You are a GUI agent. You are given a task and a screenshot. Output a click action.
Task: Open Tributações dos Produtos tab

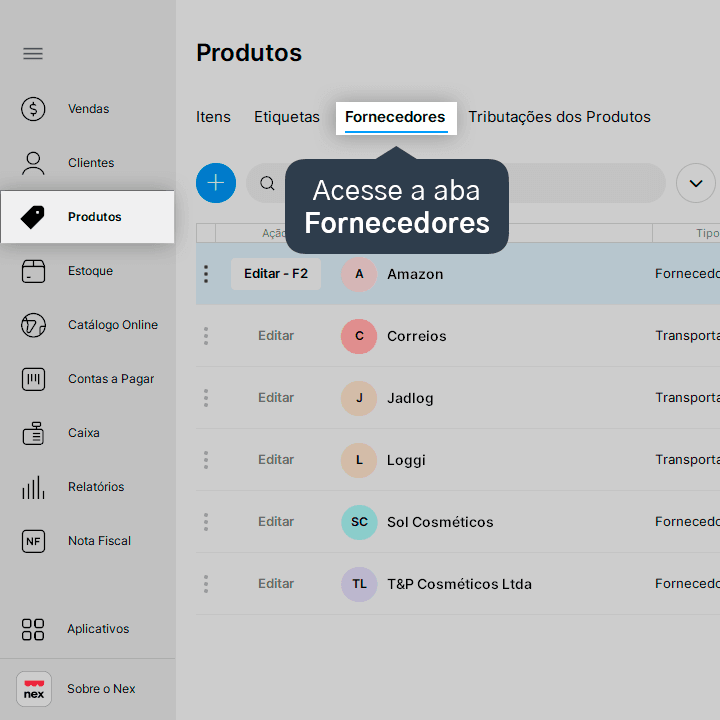click(559, 117)
